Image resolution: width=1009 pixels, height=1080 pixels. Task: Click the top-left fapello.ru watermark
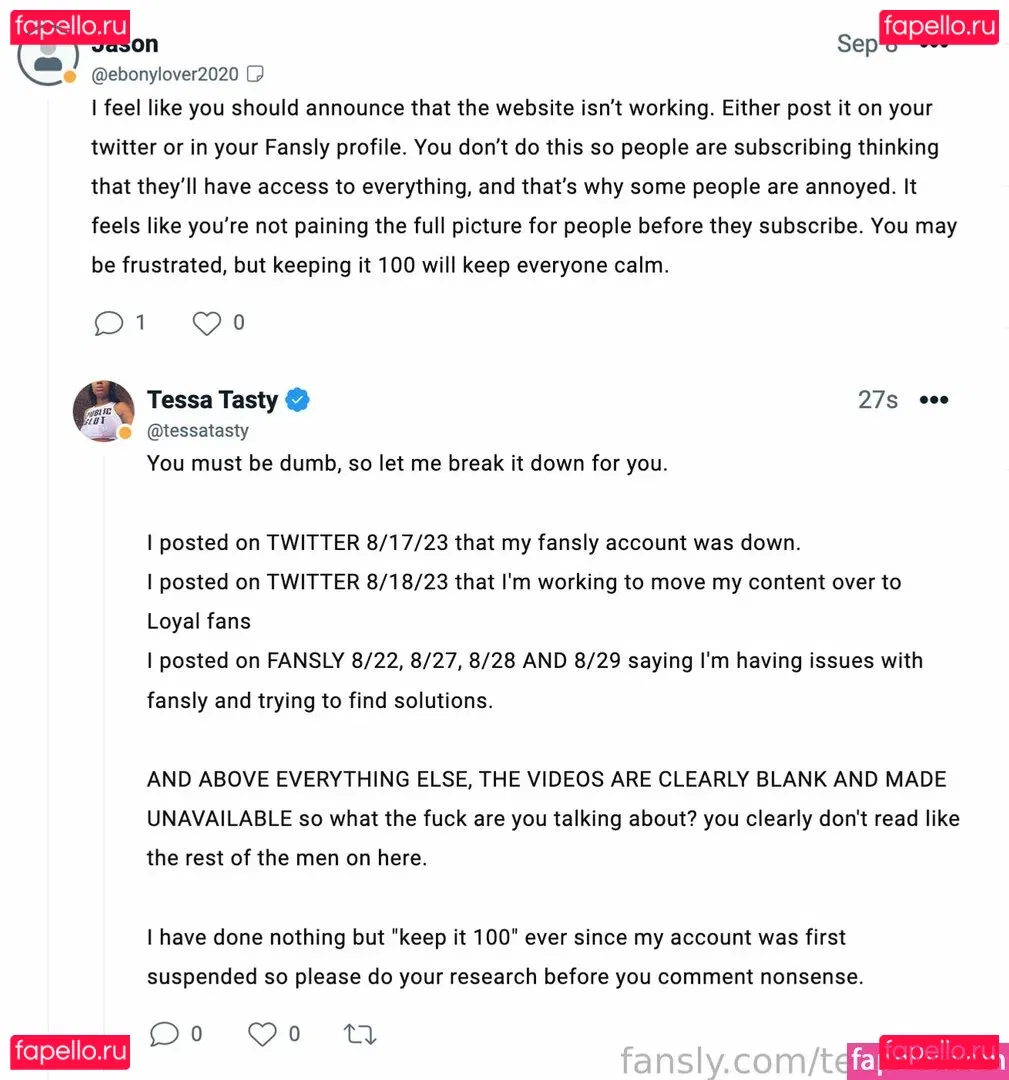(70, 26)
